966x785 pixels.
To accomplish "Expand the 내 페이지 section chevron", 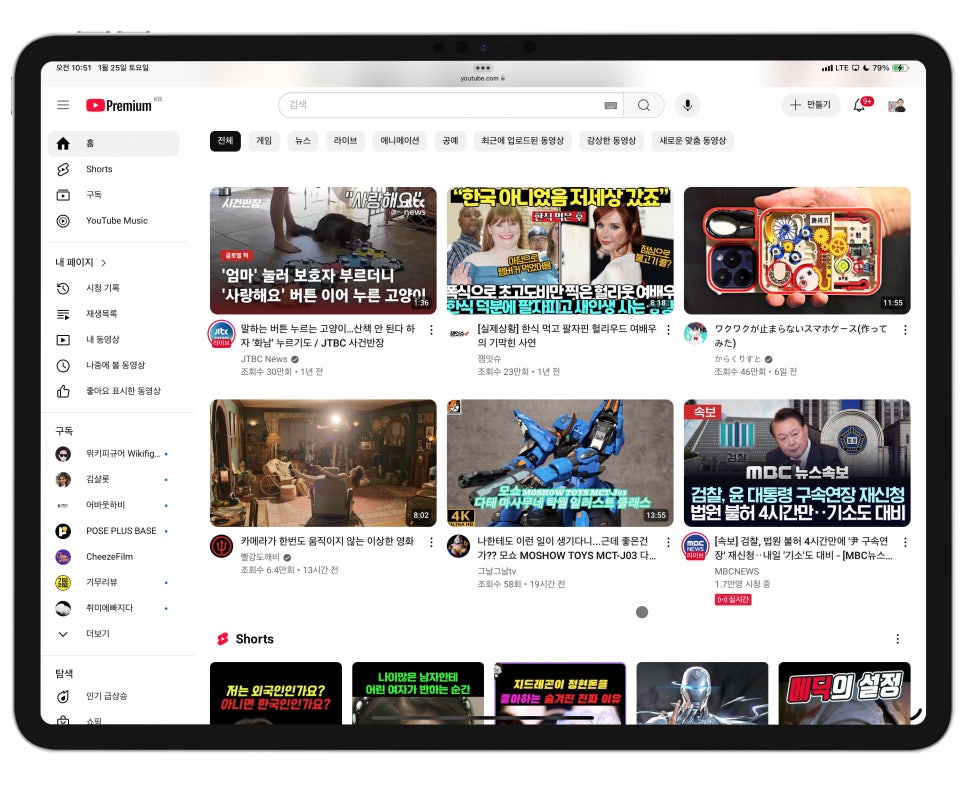I will tap(104, 263).
